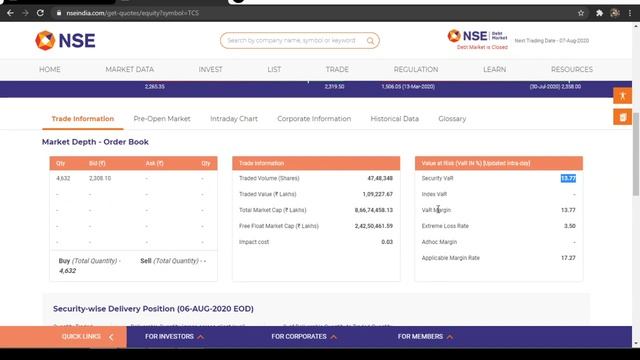640x360 pixels.
Task: Reload the page with the refresh icon
Action: coord(40,13)
